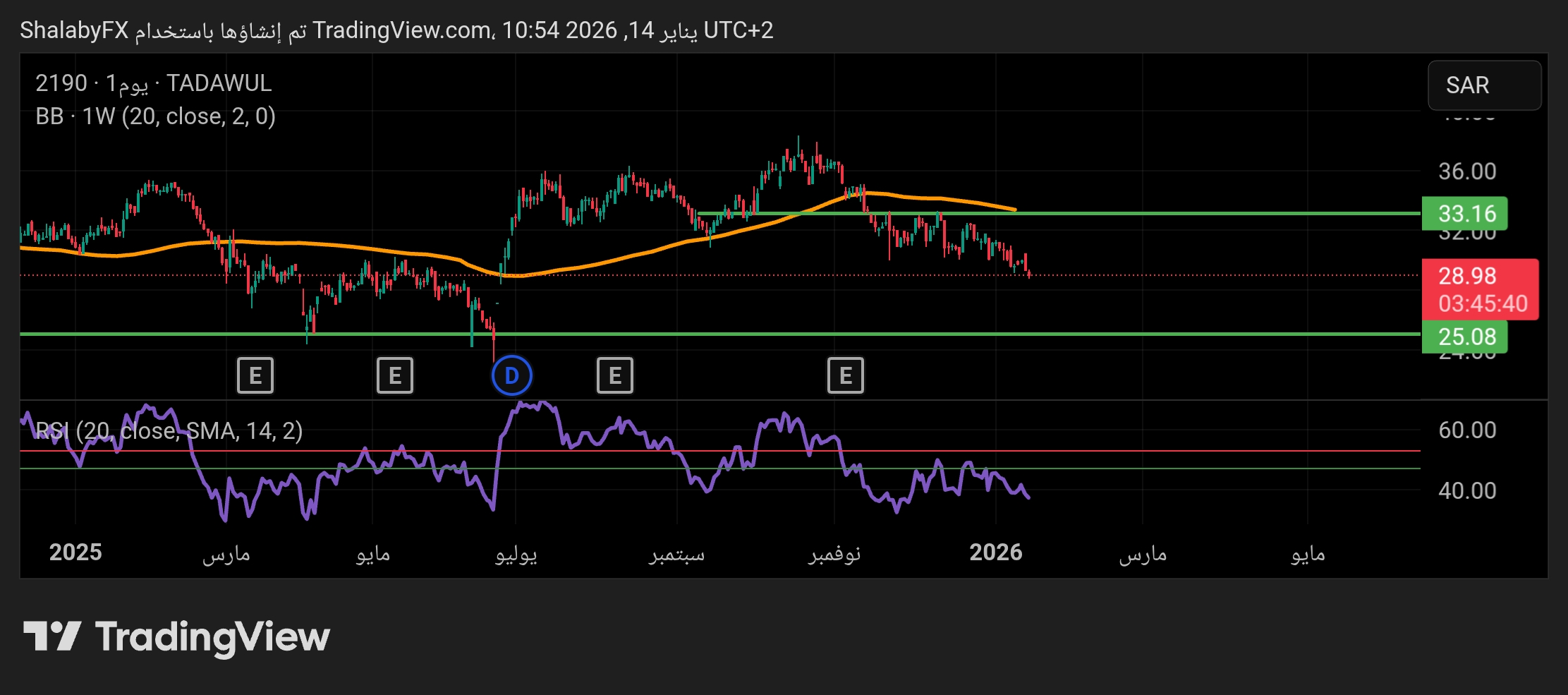The height and width of the screenshot is (695, 1568).
Task: Click the 2190 TADAWUL symbol title
Action: pyautogui.click(x=153, y=83)
